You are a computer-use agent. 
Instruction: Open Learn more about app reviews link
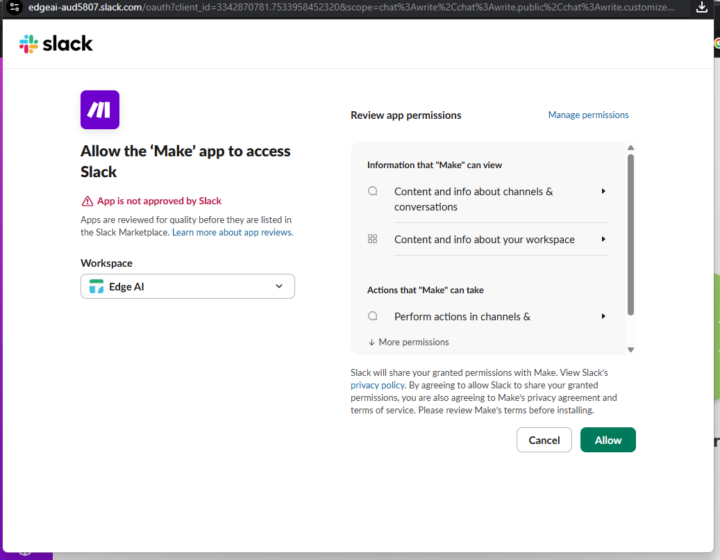click(x=232, y=232)
